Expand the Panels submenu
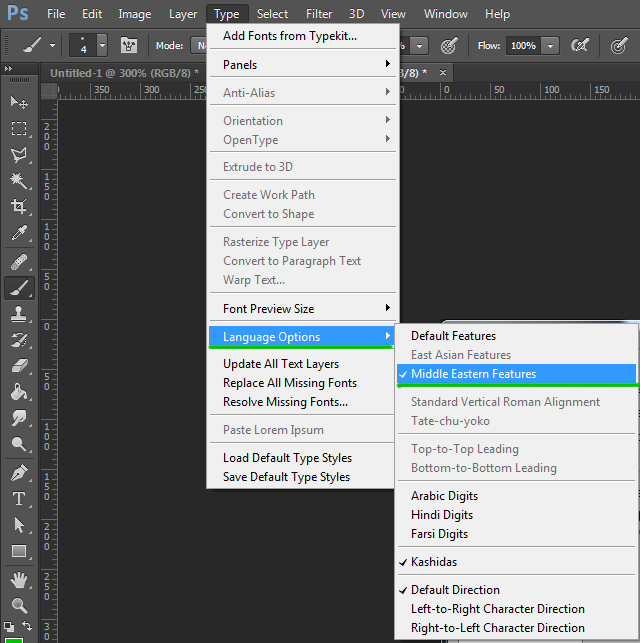This screenshot has width=640, height=643. 303,64
